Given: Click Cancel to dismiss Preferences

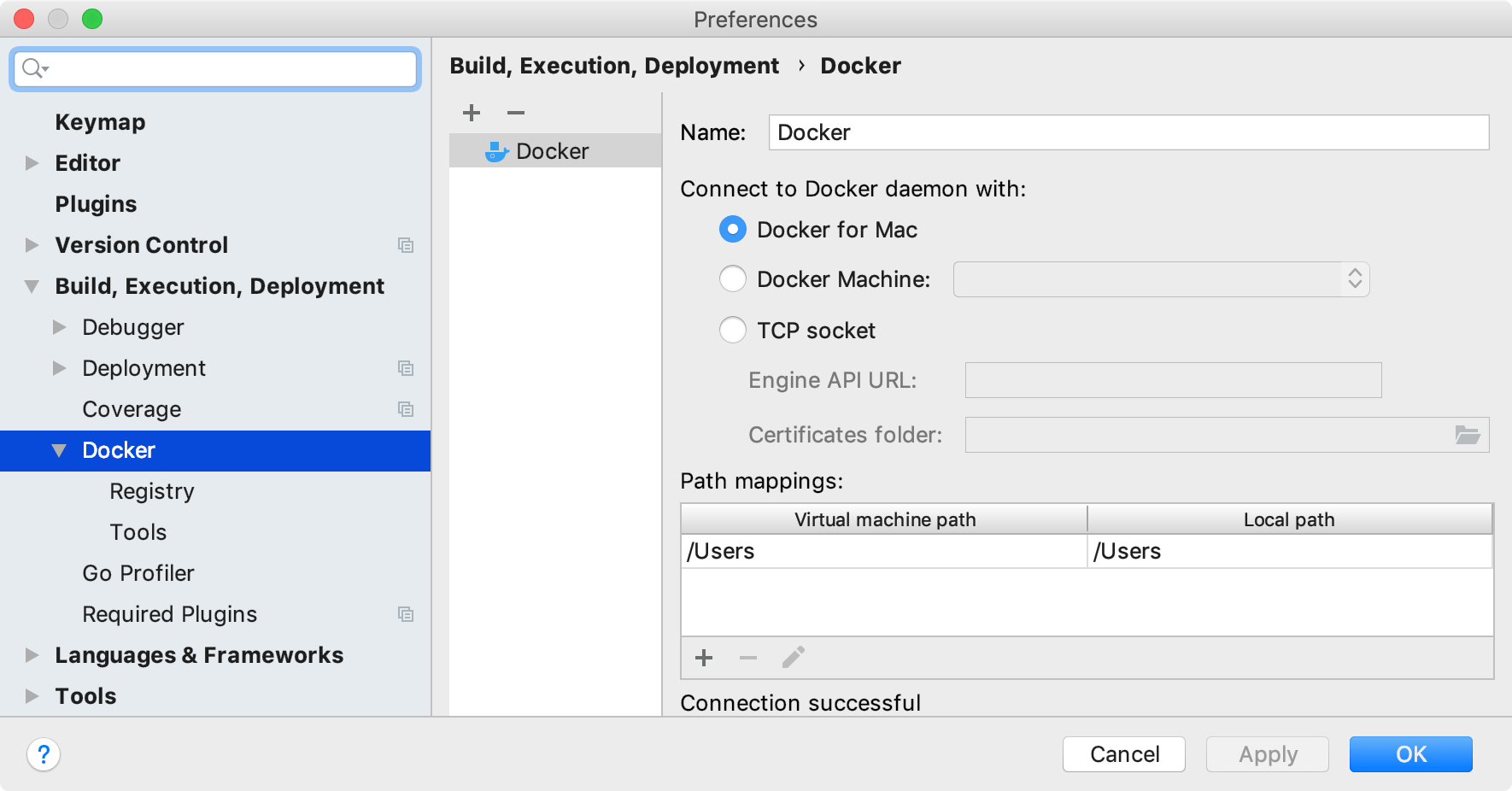Looking at the screenshot, I should coord(1123,754).
